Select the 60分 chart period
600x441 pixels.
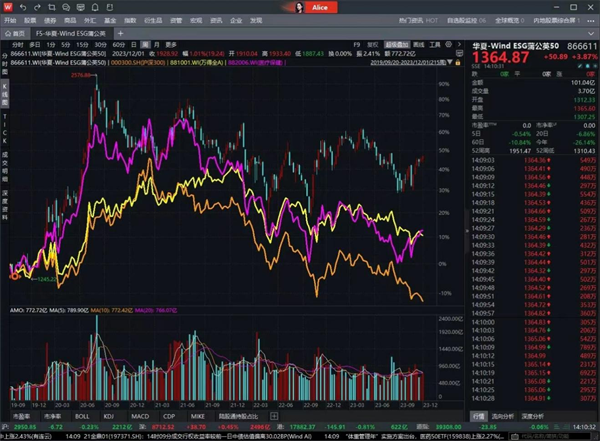pyautogui.click(x=119, y=45)
